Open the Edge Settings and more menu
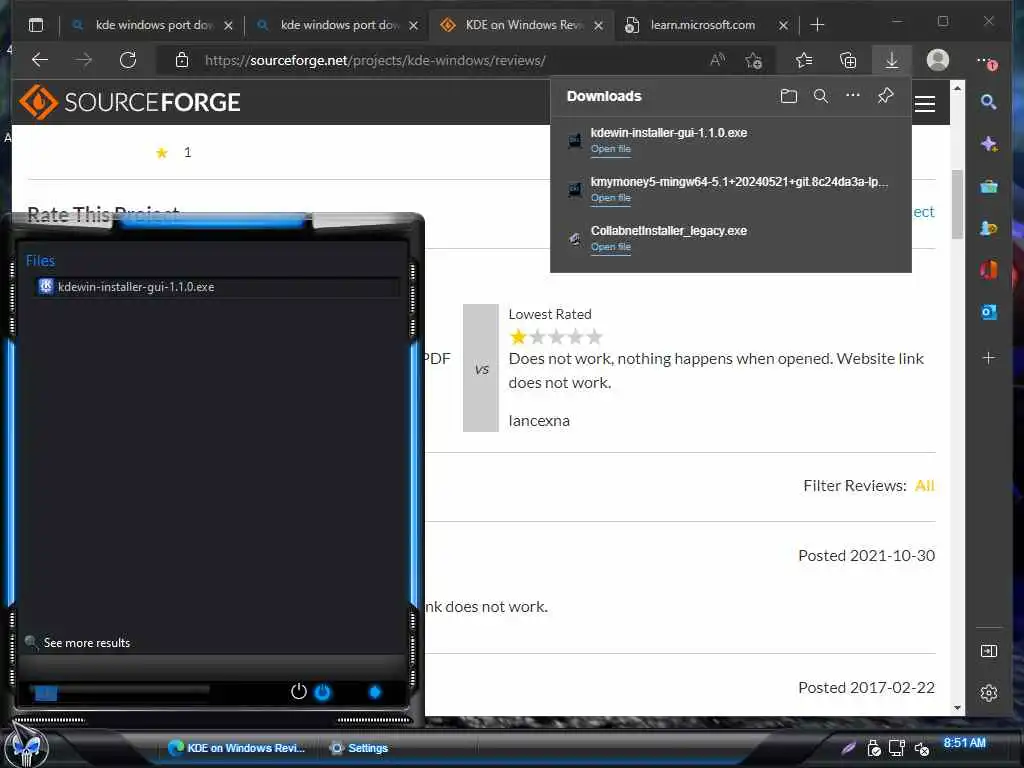This screenshot has width=1024, height=768. [x=985, y=61]
